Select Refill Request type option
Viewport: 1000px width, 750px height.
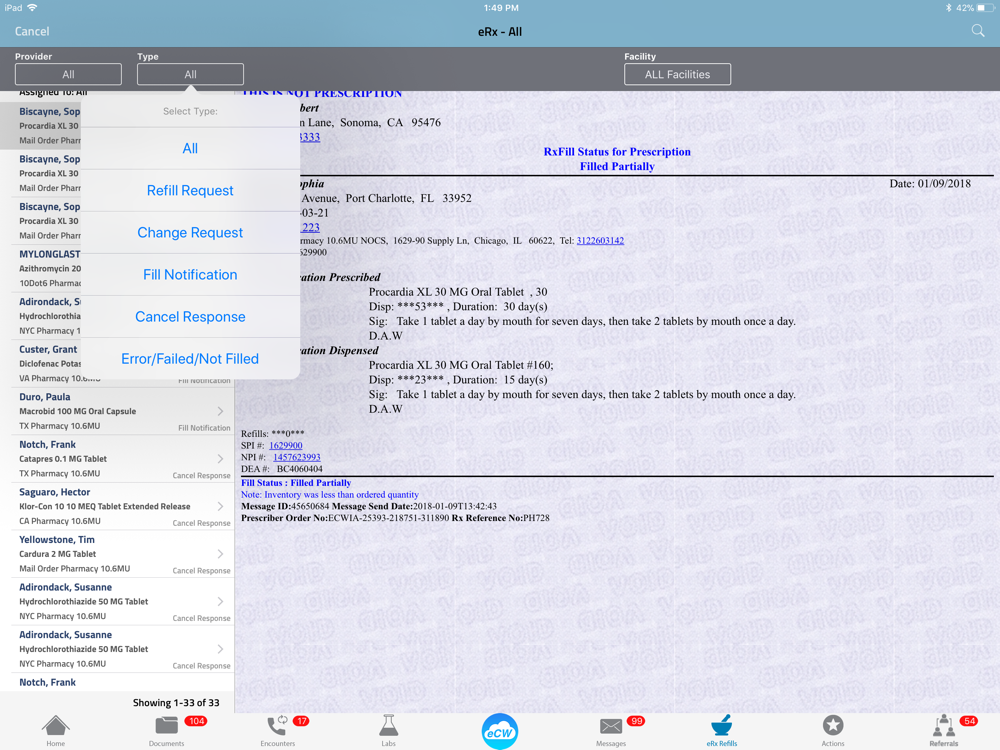point(190,190)
